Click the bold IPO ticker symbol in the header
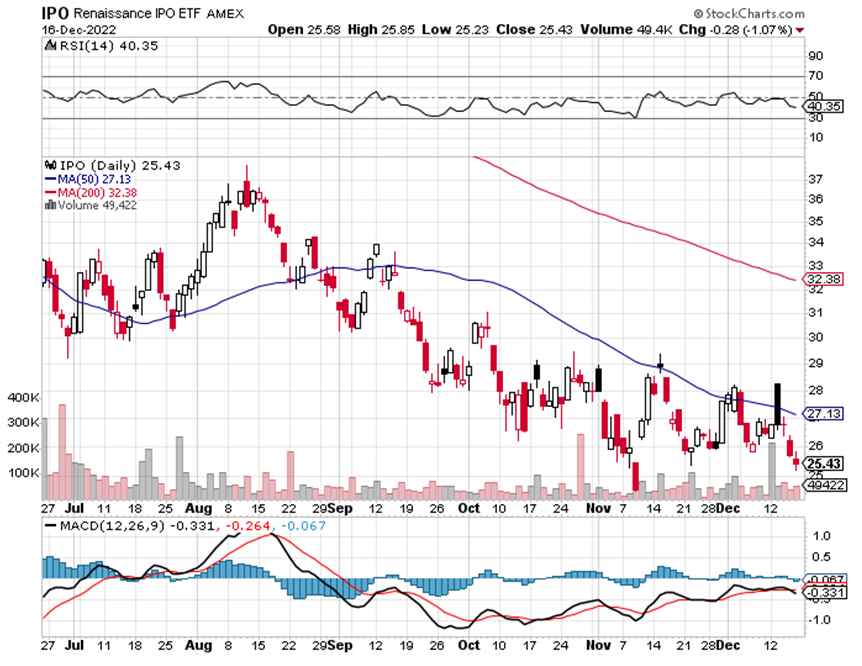 (54, 14)
